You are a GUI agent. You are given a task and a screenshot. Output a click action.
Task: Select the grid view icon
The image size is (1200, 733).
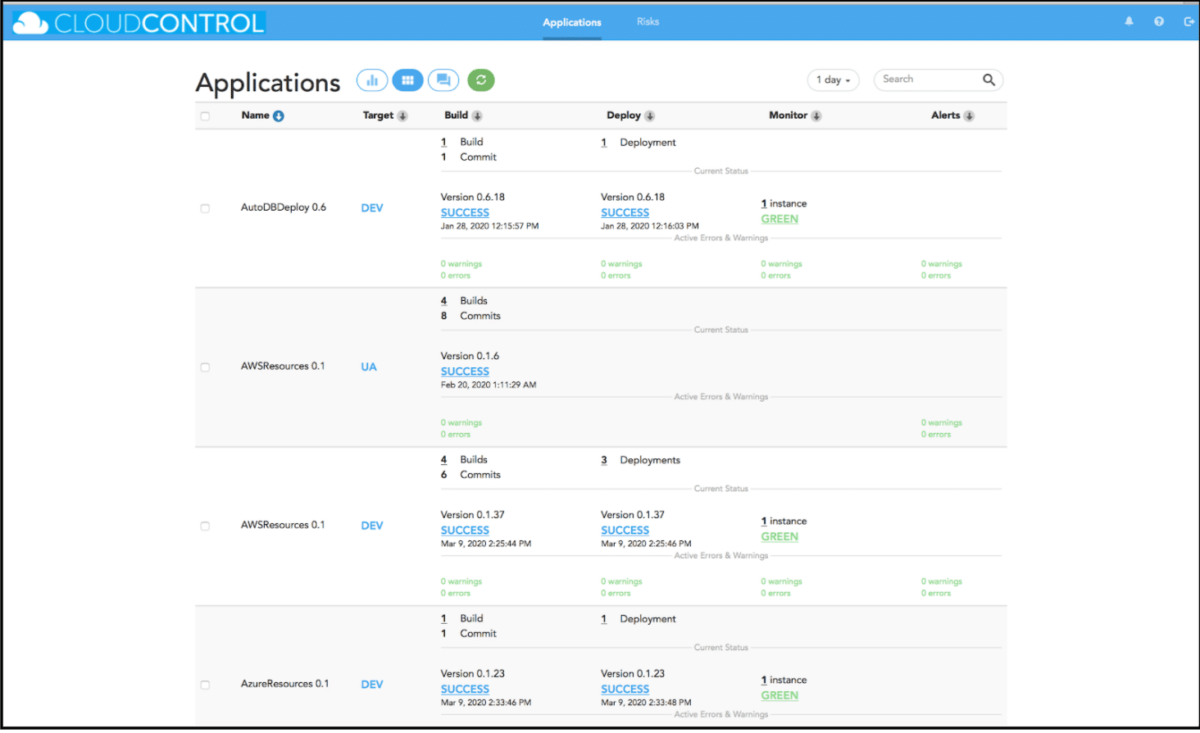pyautogui.click(x=408, y=79)
